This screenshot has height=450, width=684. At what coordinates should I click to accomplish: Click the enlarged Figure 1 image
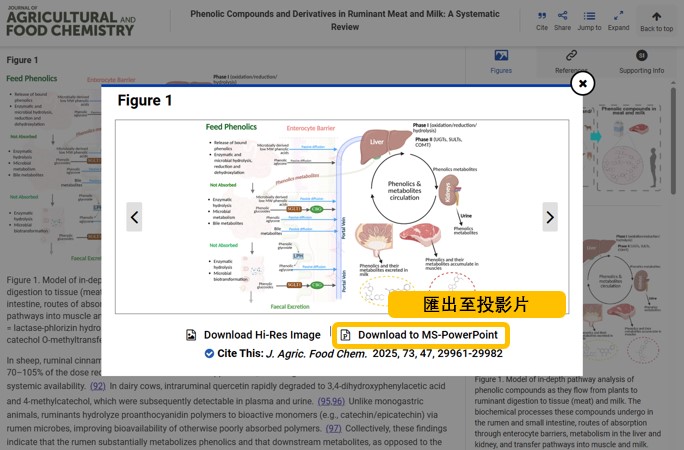point(341,217)
